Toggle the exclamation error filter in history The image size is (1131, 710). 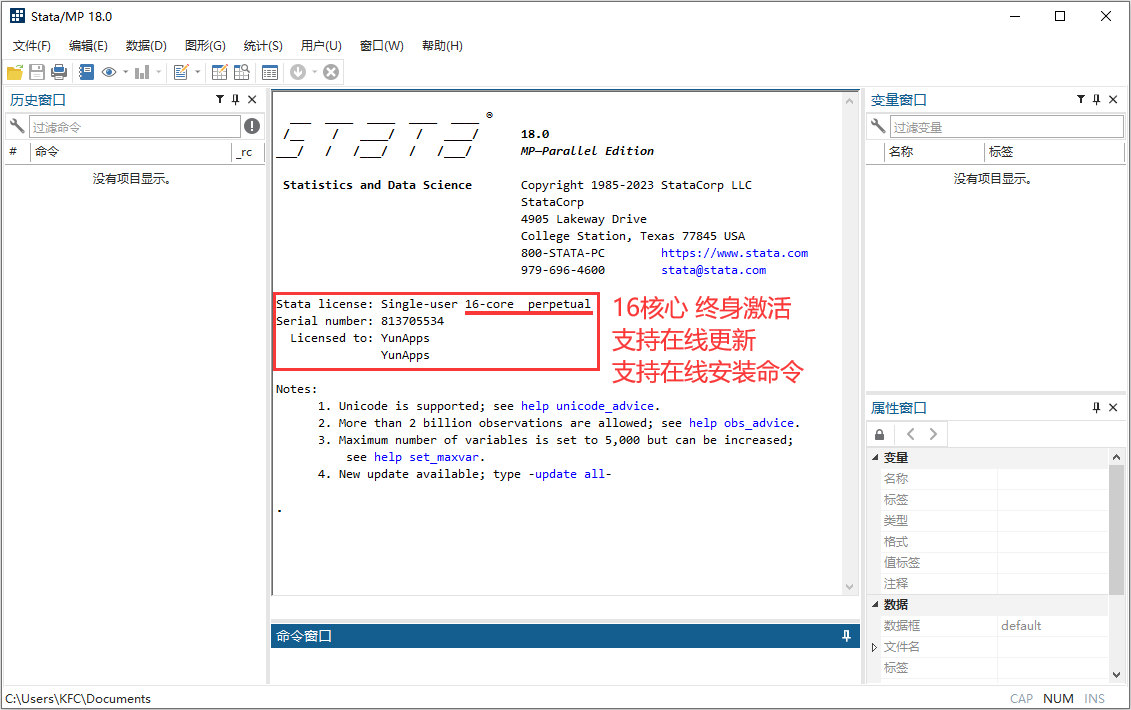click(252, 126)
